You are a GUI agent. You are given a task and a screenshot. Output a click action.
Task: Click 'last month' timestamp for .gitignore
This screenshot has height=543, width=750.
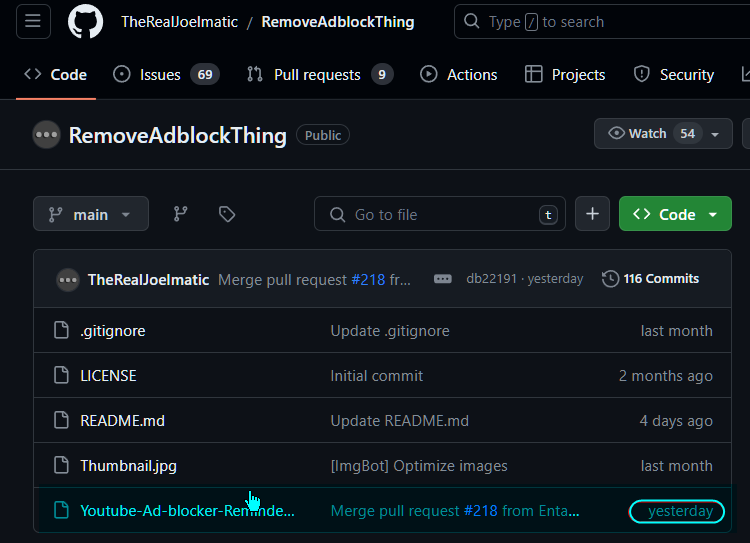(676, 331)
